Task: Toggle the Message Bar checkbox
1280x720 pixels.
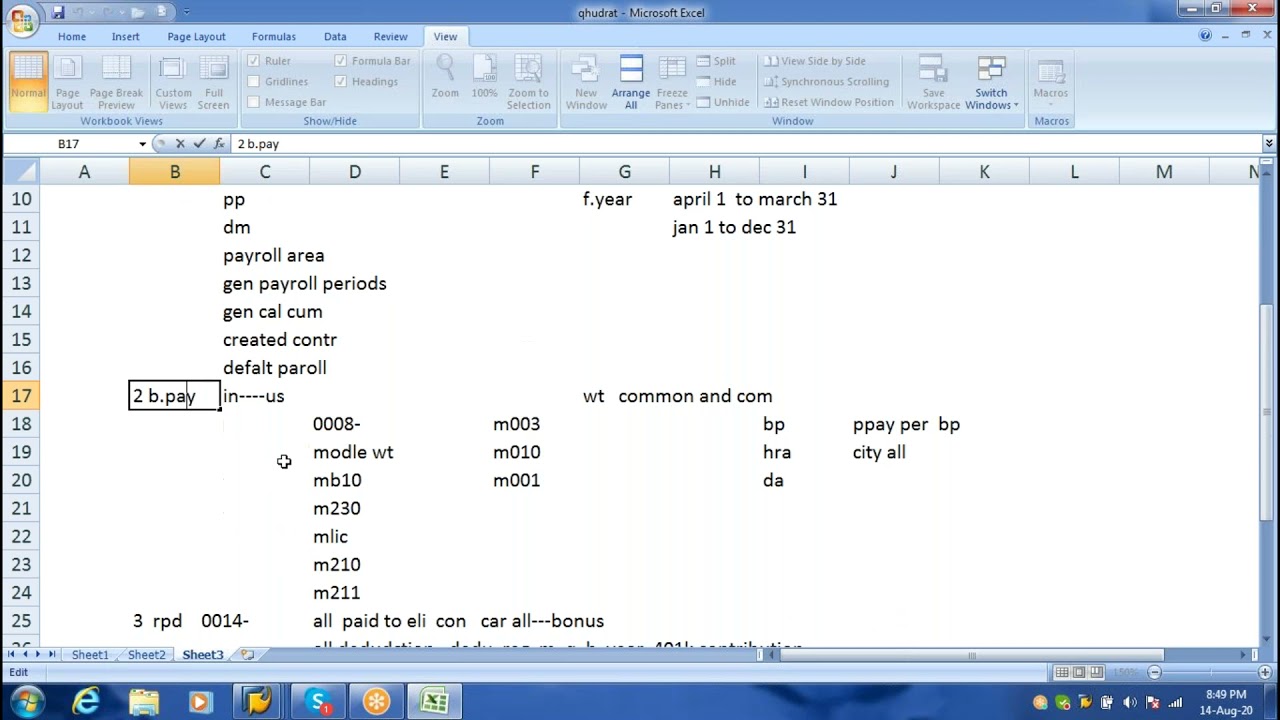Action: click(254, 102)
